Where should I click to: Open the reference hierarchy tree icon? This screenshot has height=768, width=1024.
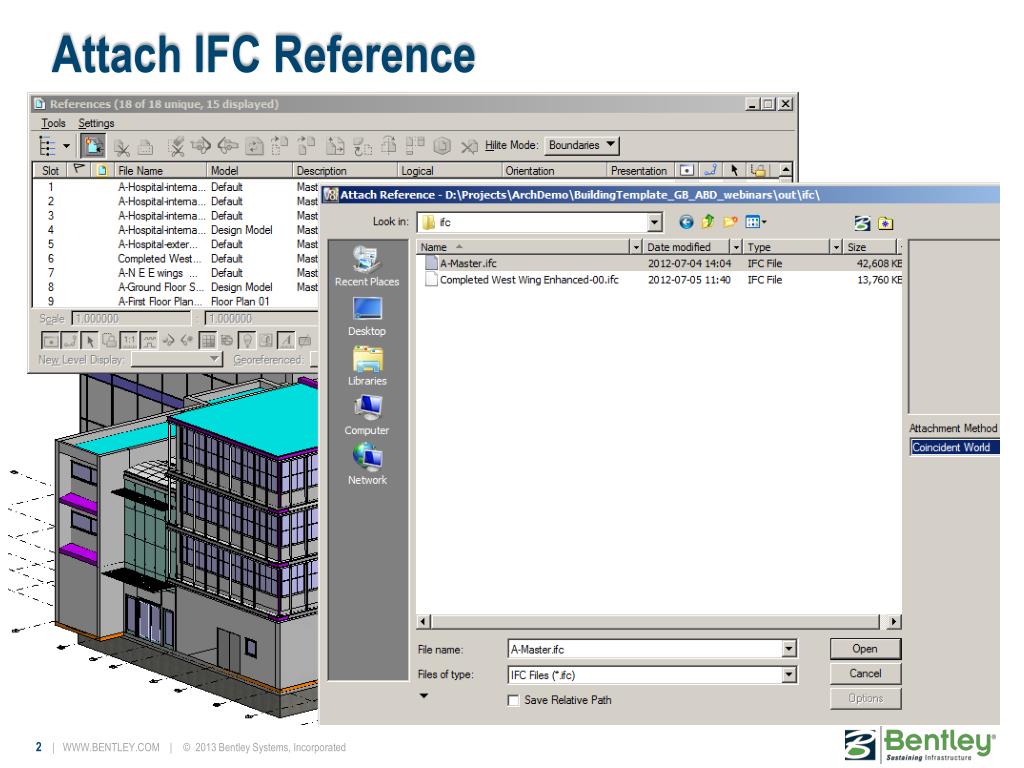click(48, 146)
